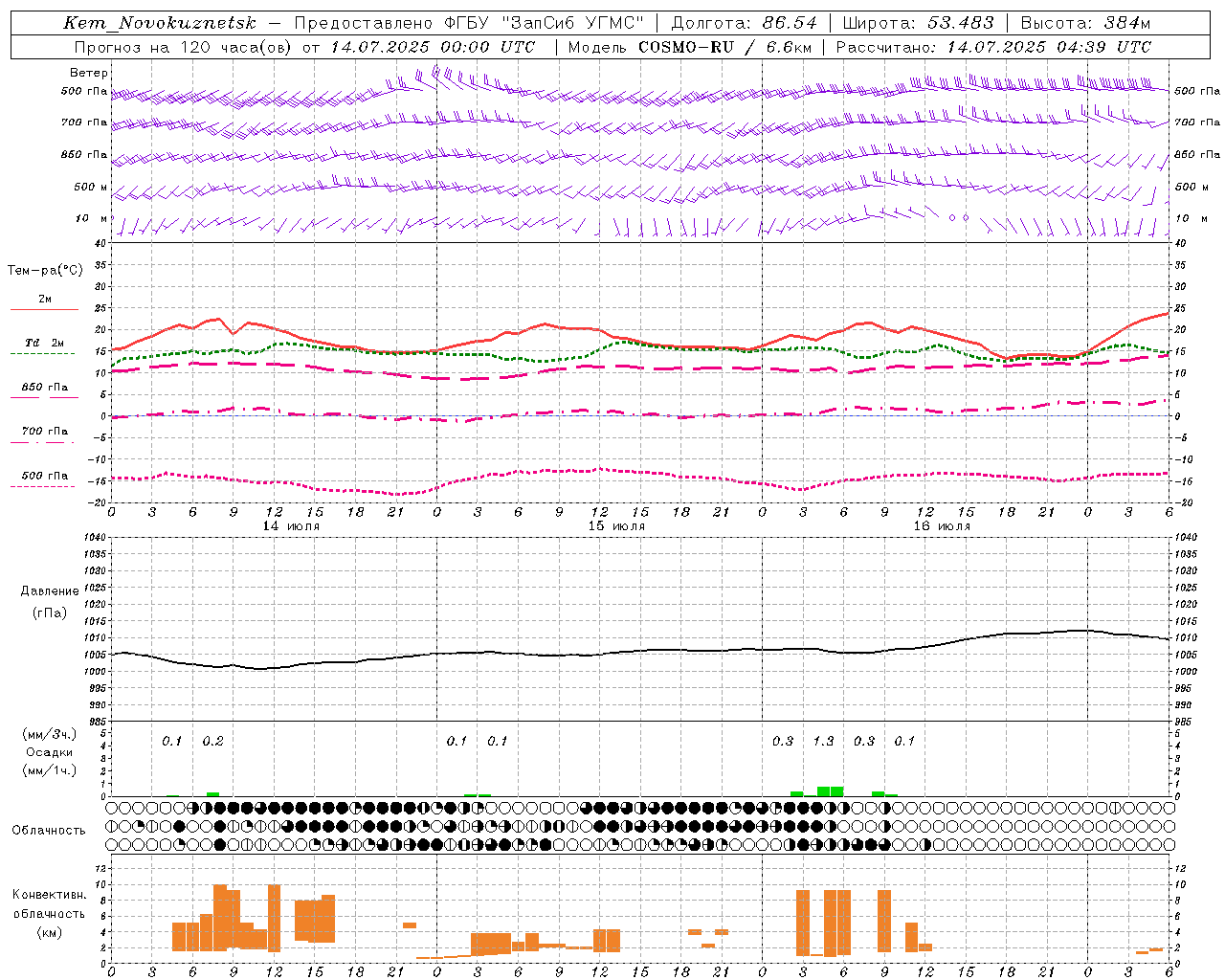
Task: Click the precipitation value '0.2'
Action: point(212,741)
